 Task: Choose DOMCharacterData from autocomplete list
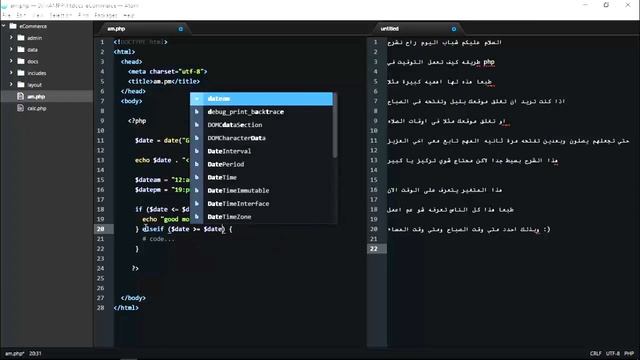[261, 138]
